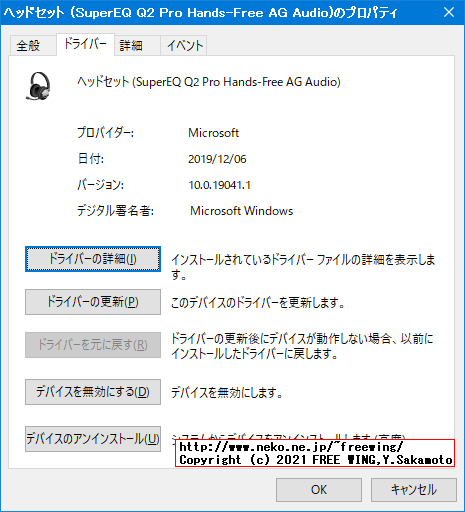Click description デバイスを無効にします。
The width and height of the screenshot is (465, 512).
(x=227, y=393)
